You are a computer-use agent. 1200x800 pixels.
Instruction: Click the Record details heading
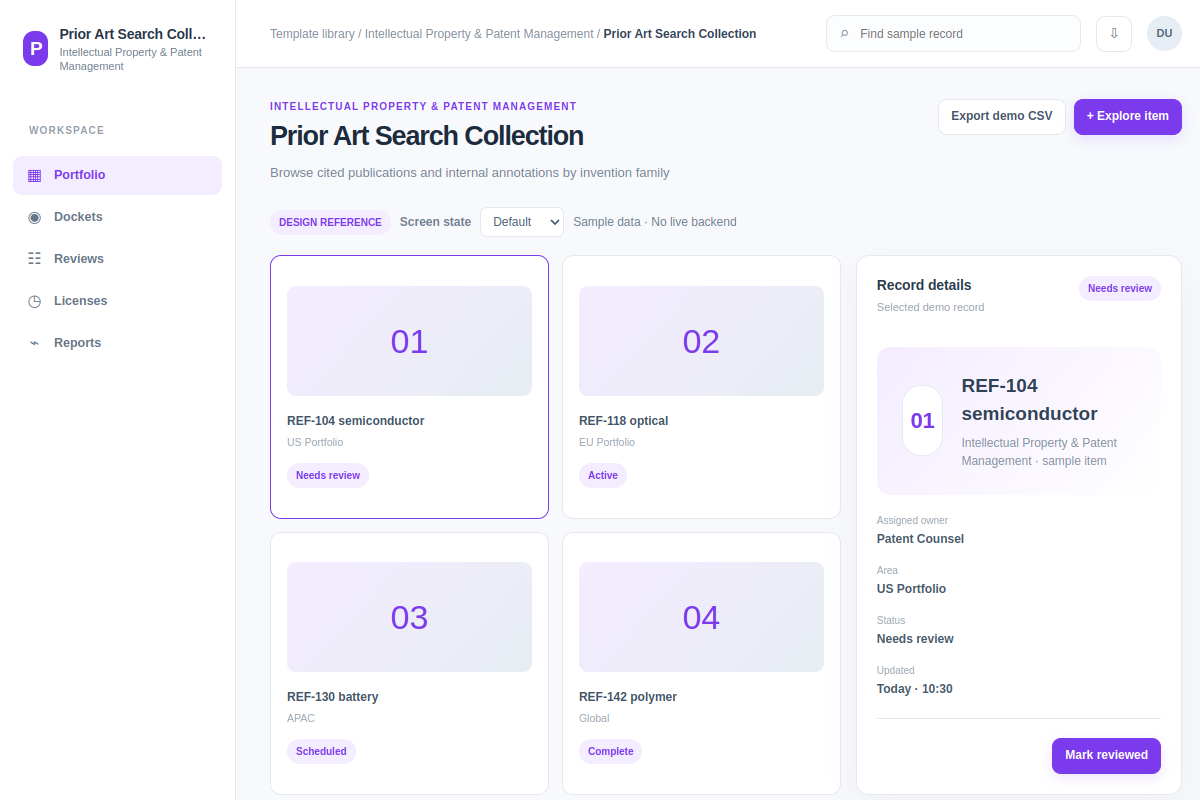point(924,285)
